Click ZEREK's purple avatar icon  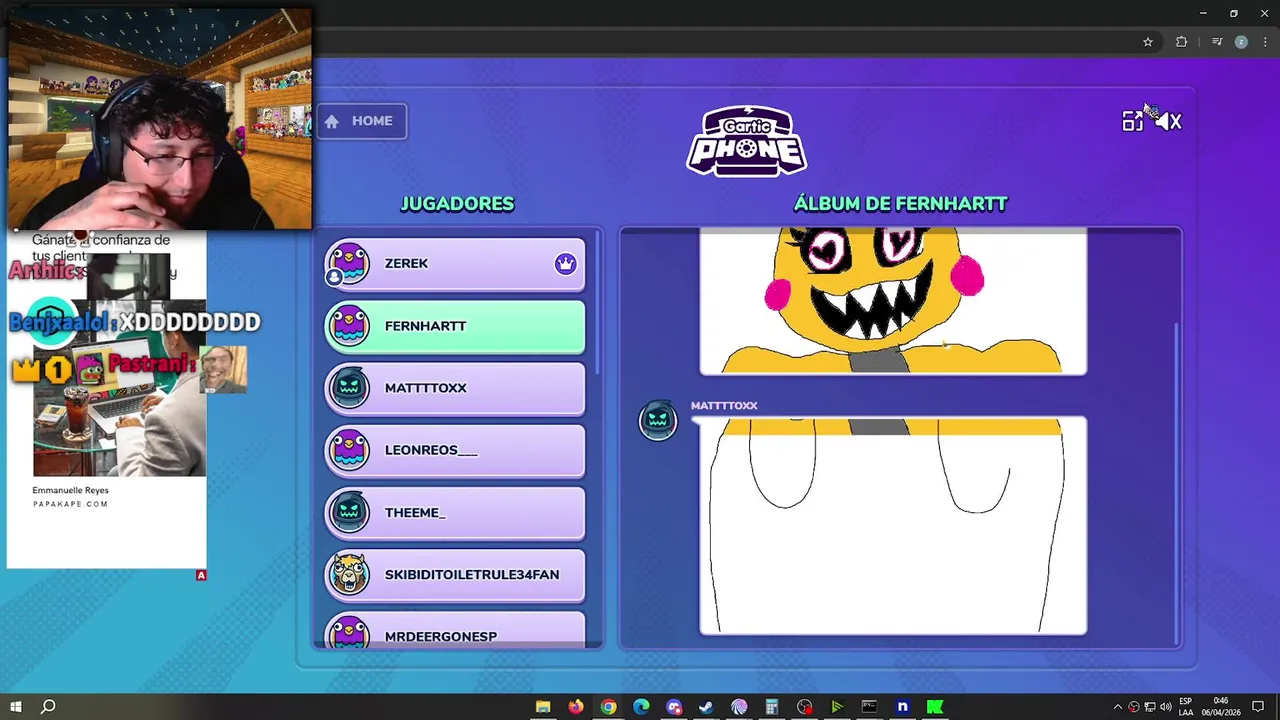pos(349,264)
